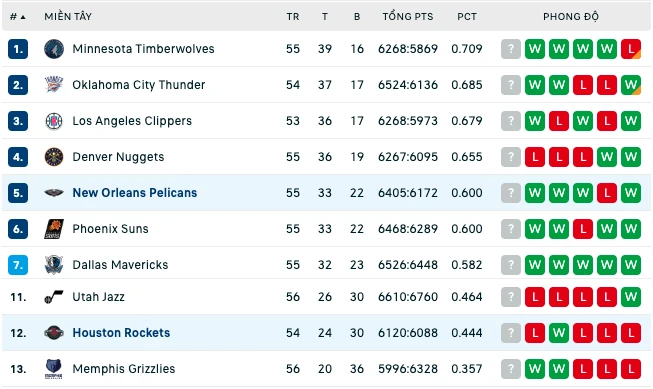The width and height of the screenshot is (653, 389).
Task: Click the Oklahoma City Thunder logo
Action: 54,85
